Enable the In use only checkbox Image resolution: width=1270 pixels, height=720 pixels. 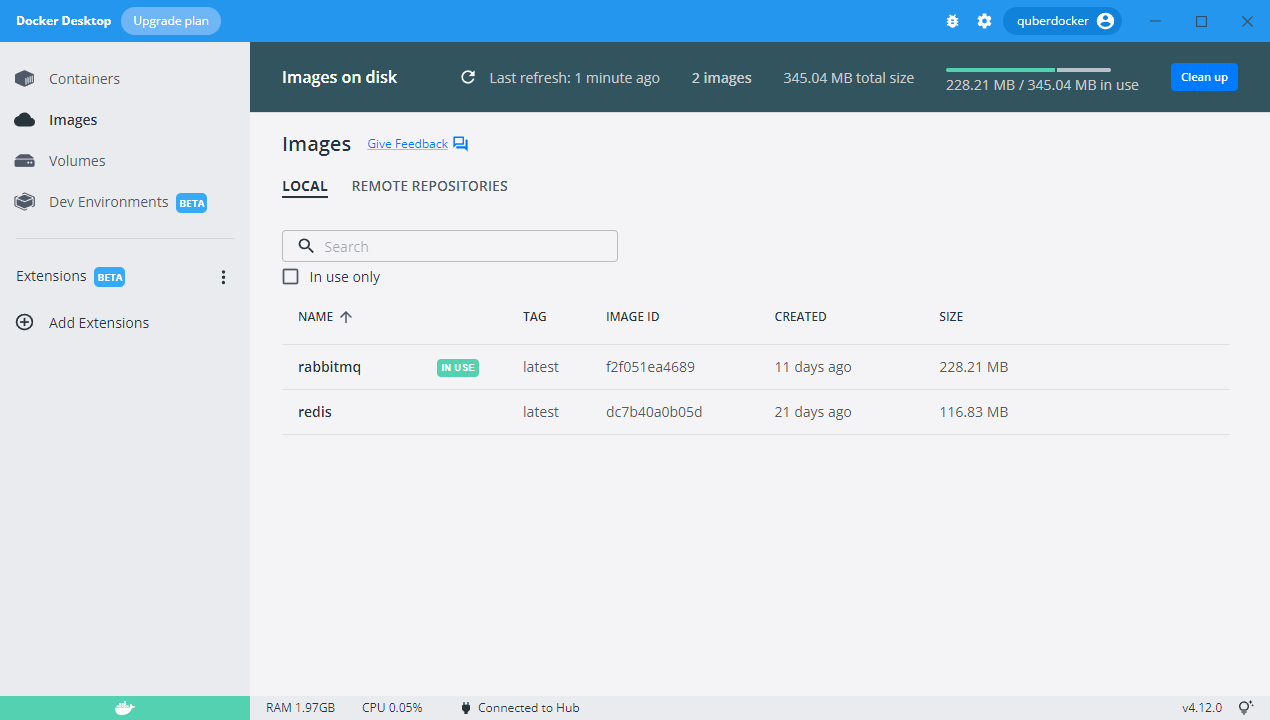click(291, 277)
